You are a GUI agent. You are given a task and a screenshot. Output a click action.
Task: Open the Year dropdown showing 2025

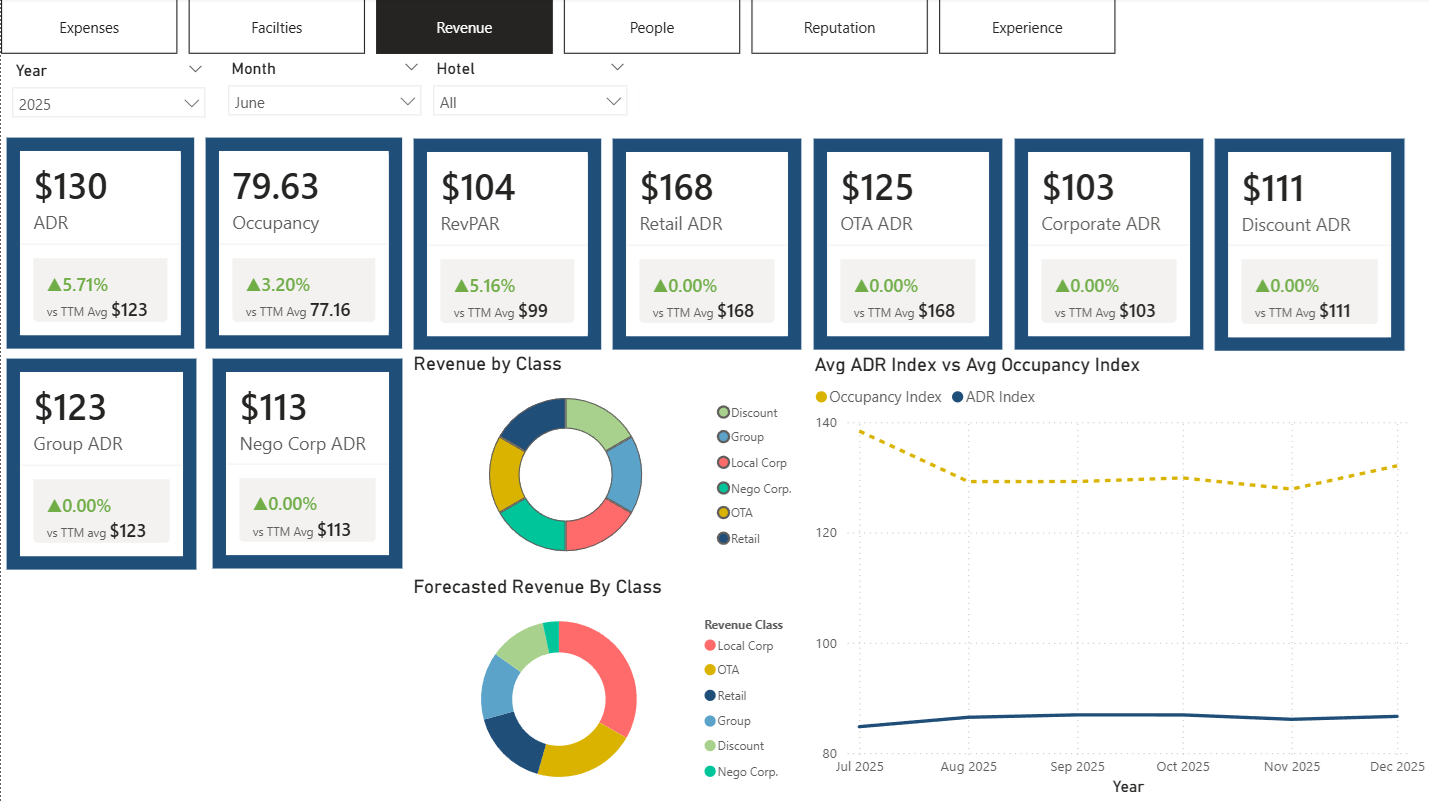109,103
